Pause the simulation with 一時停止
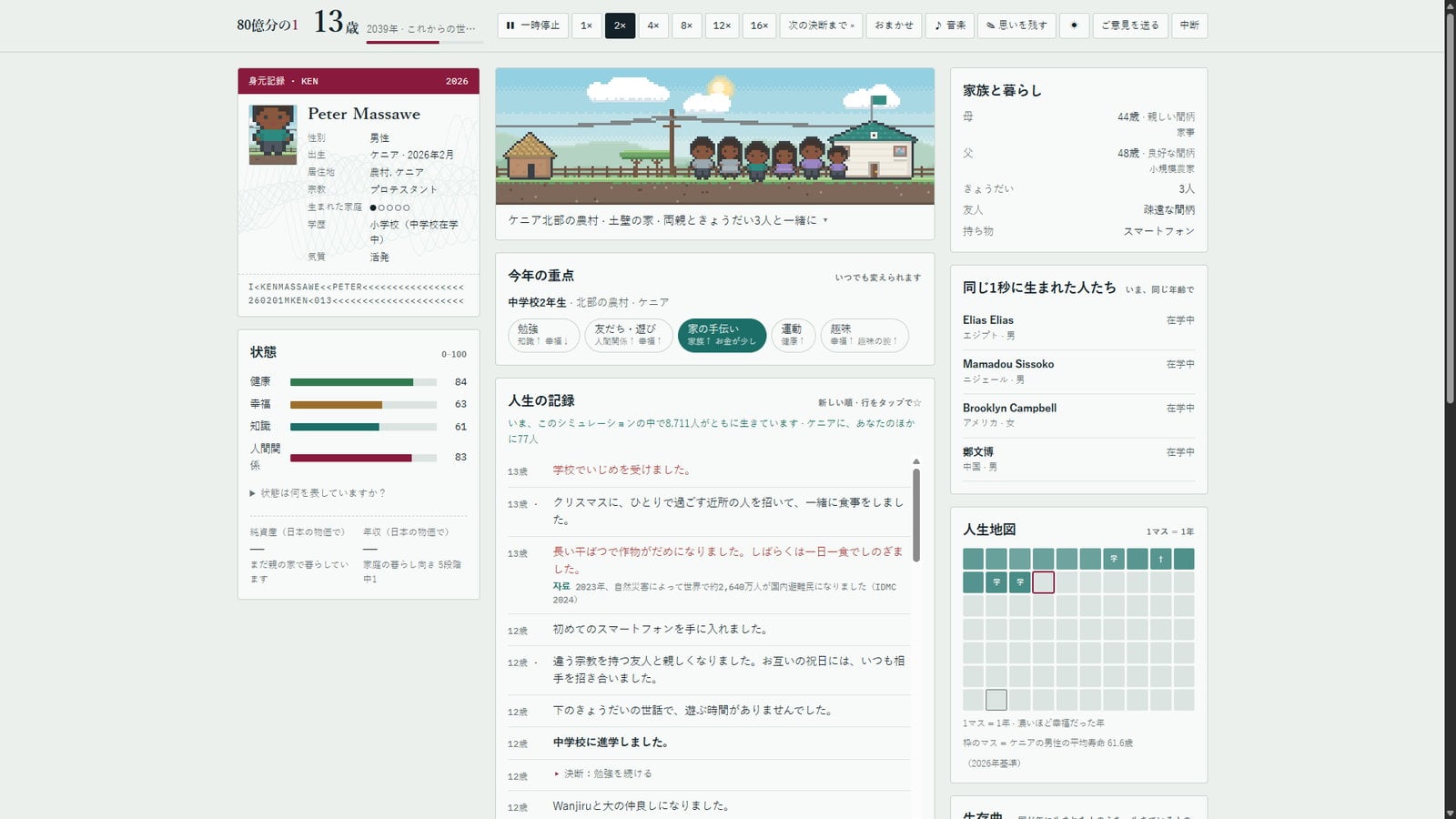This screenshot has height=819, width=1456. [532, 25]
